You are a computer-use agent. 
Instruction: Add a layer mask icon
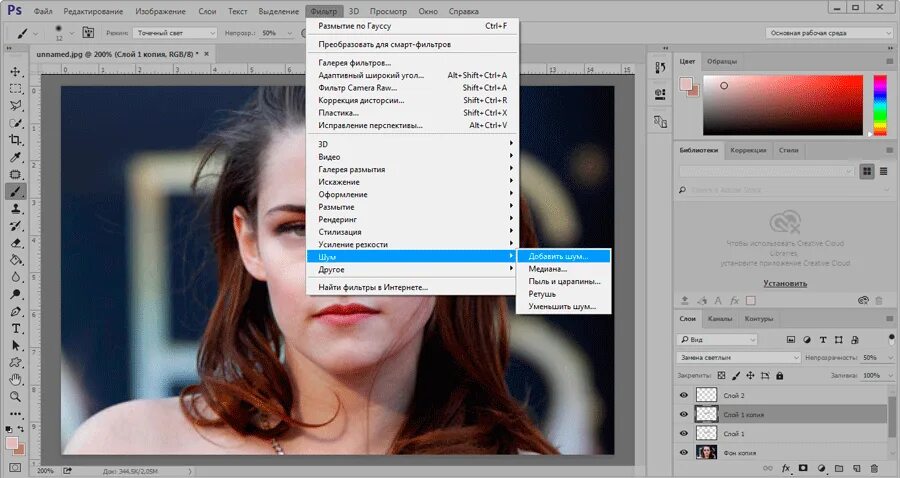[x=803, y=468]
